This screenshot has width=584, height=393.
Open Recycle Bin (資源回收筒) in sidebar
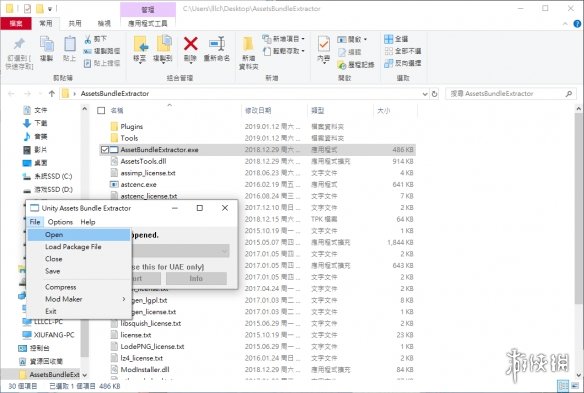(41, 361)
